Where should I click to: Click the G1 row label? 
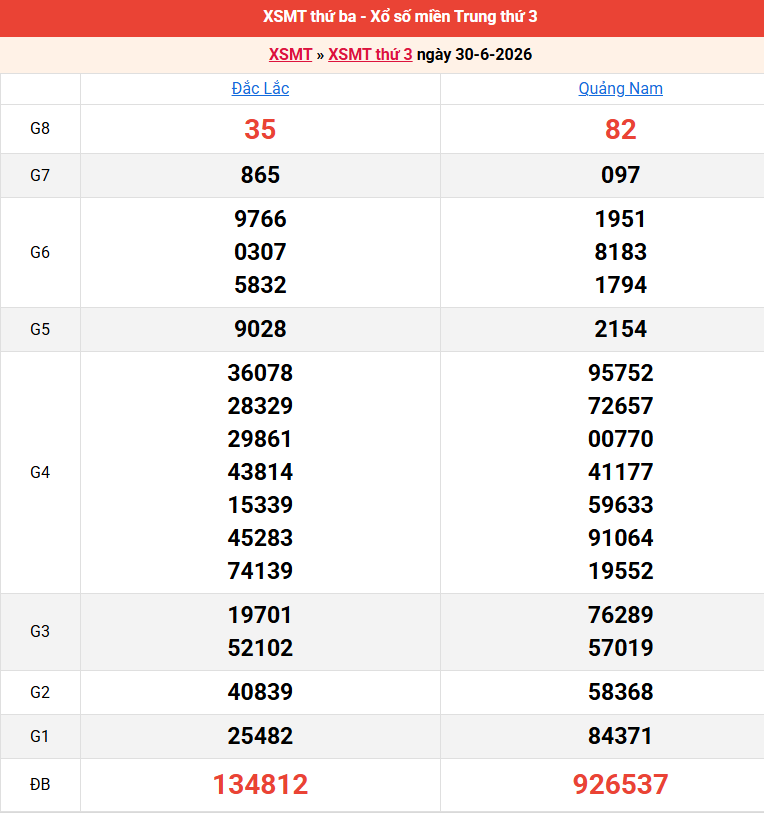pos(40,736)
